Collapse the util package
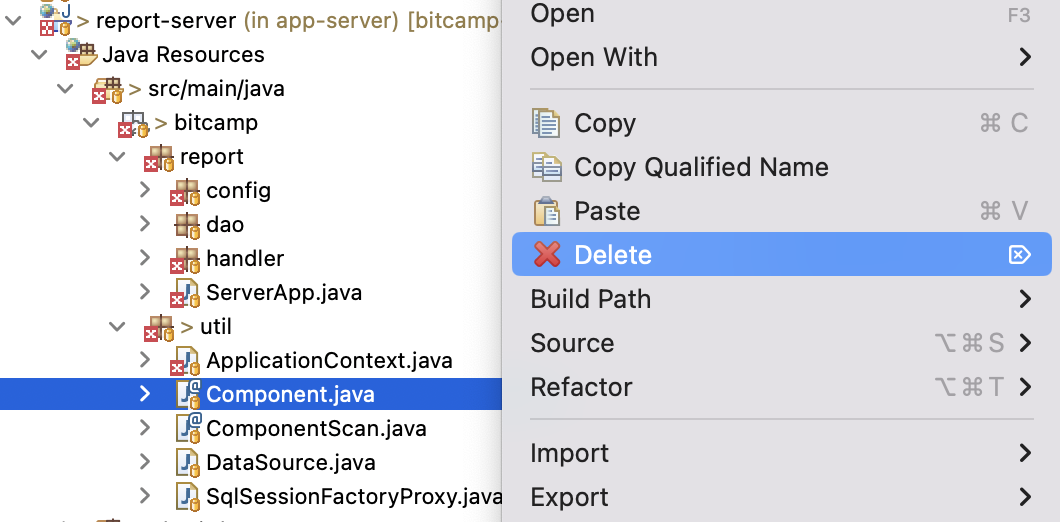Screen dimensions: 1060x522 coord(117,327)
